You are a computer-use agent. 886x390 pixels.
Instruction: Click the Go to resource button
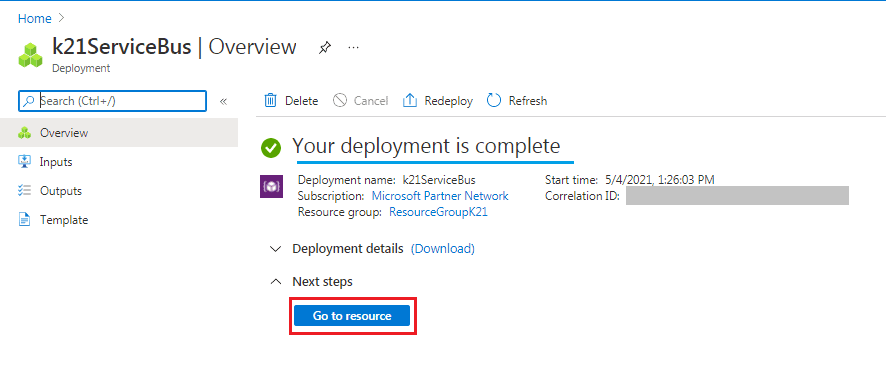pos(351,316)
